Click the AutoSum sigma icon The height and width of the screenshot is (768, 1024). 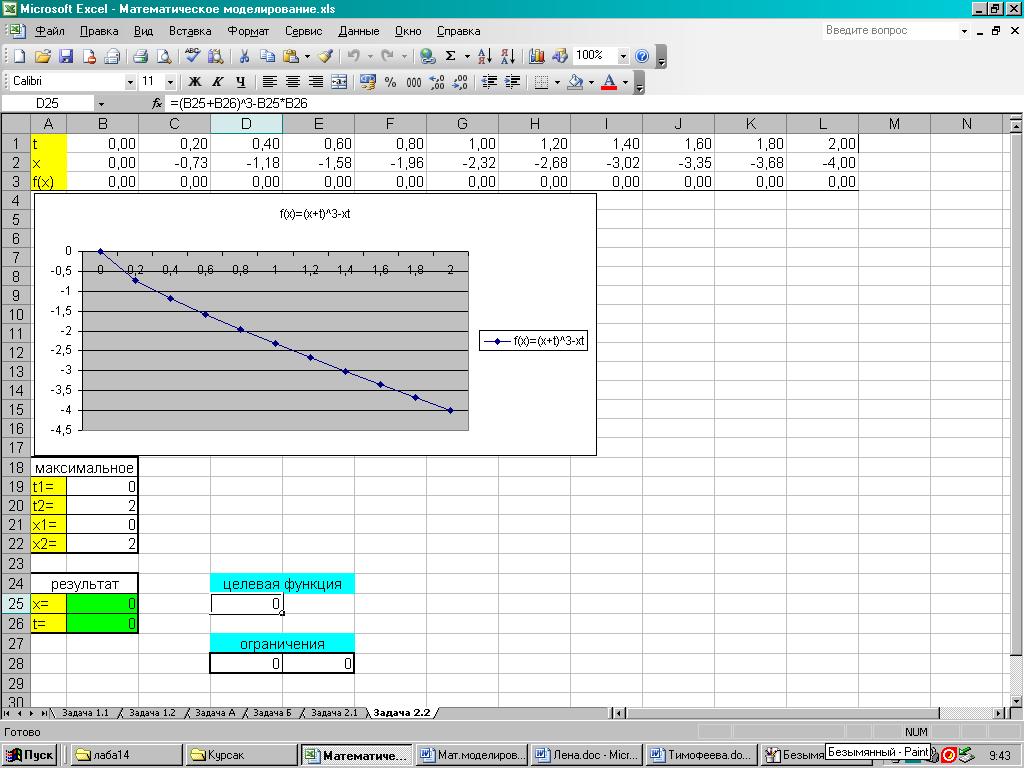coord(451,56)
